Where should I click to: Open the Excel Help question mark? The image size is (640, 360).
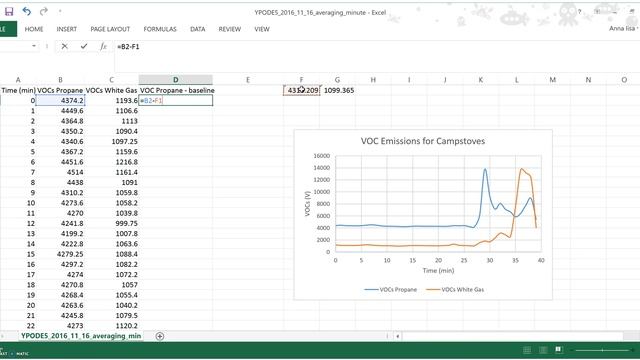click(x=579, y=12)
